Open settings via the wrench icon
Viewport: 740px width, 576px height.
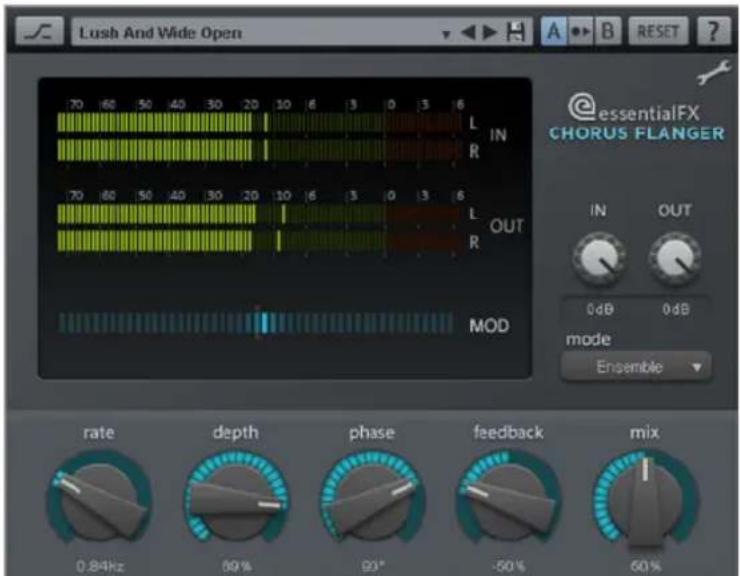coord(713,73)
